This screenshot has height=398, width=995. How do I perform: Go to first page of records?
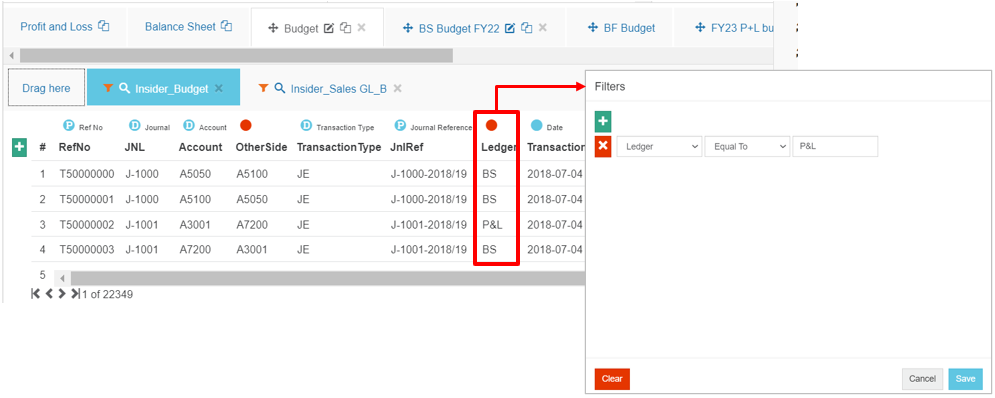[x=36, y=294]
